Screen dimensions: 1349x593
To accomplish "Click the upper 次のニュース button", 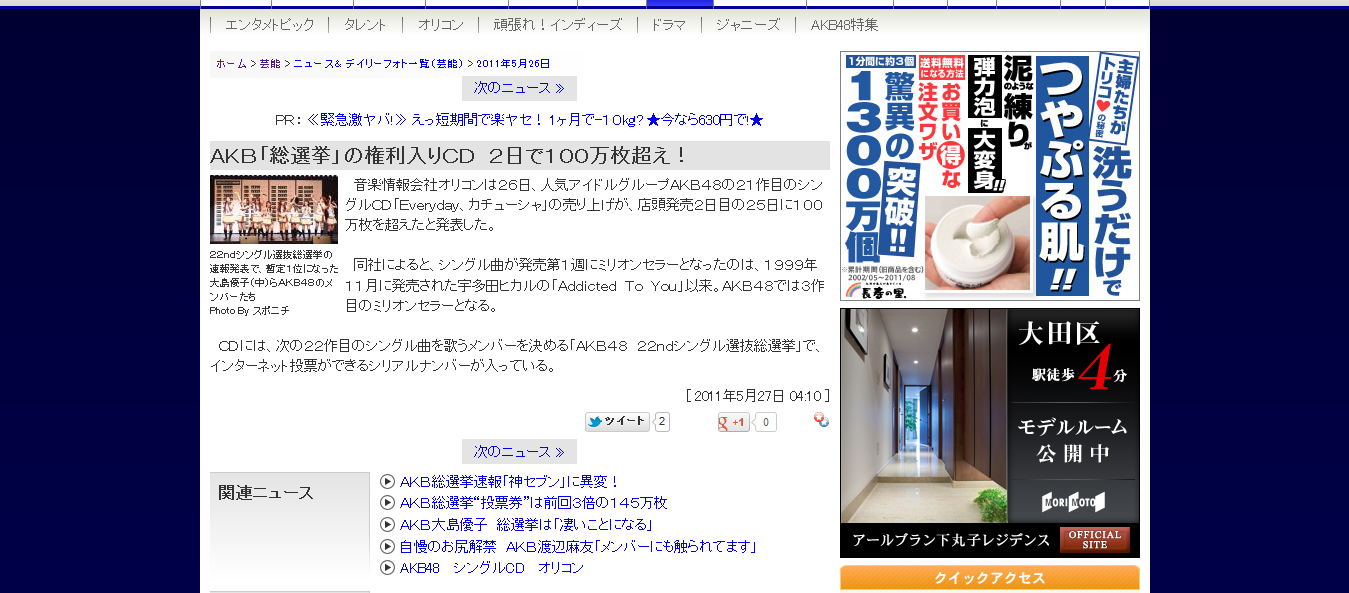I will tap(519, 88).
